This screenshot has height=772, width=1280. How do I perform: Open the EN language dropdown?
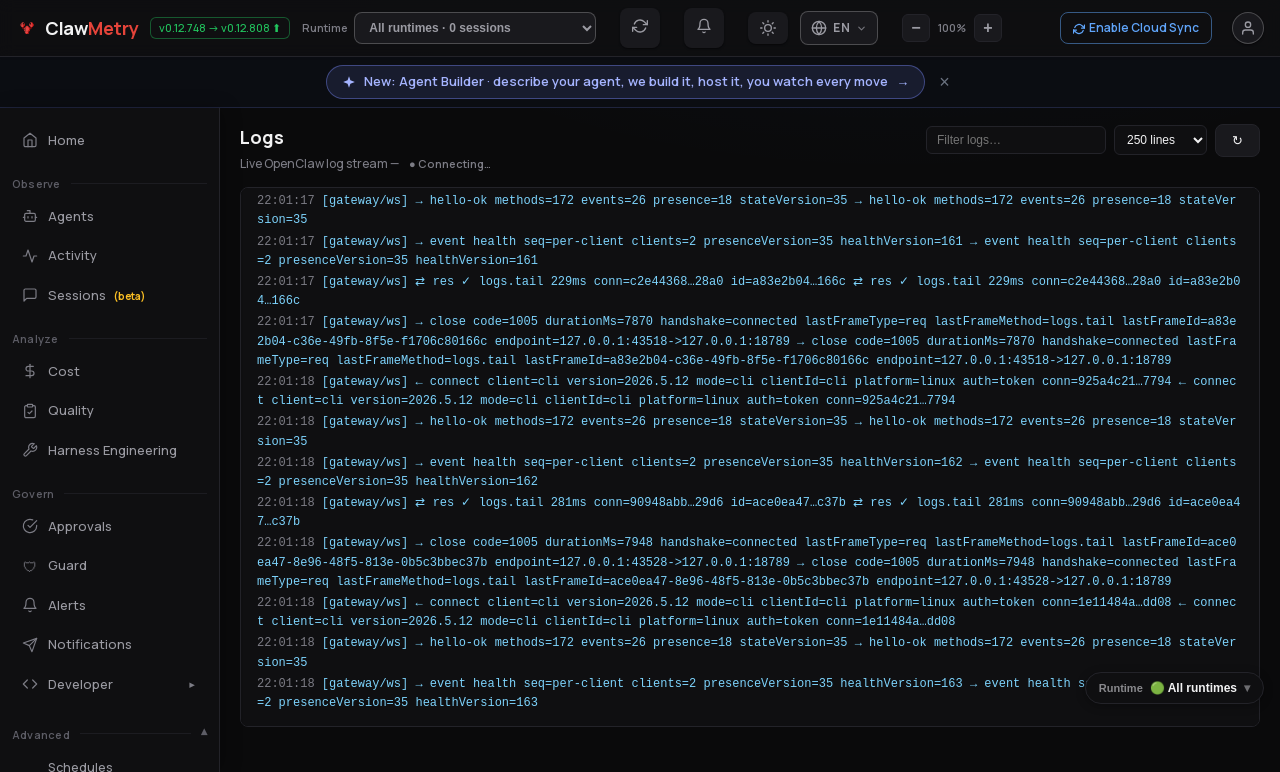tap(839, 28)
